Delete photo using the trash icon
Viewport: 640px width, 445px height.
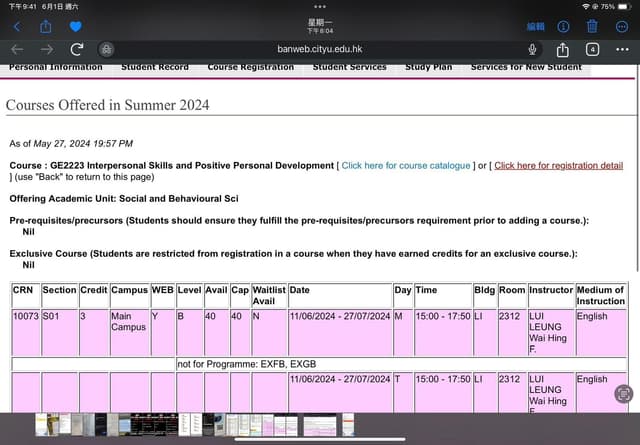click(593, 26)
